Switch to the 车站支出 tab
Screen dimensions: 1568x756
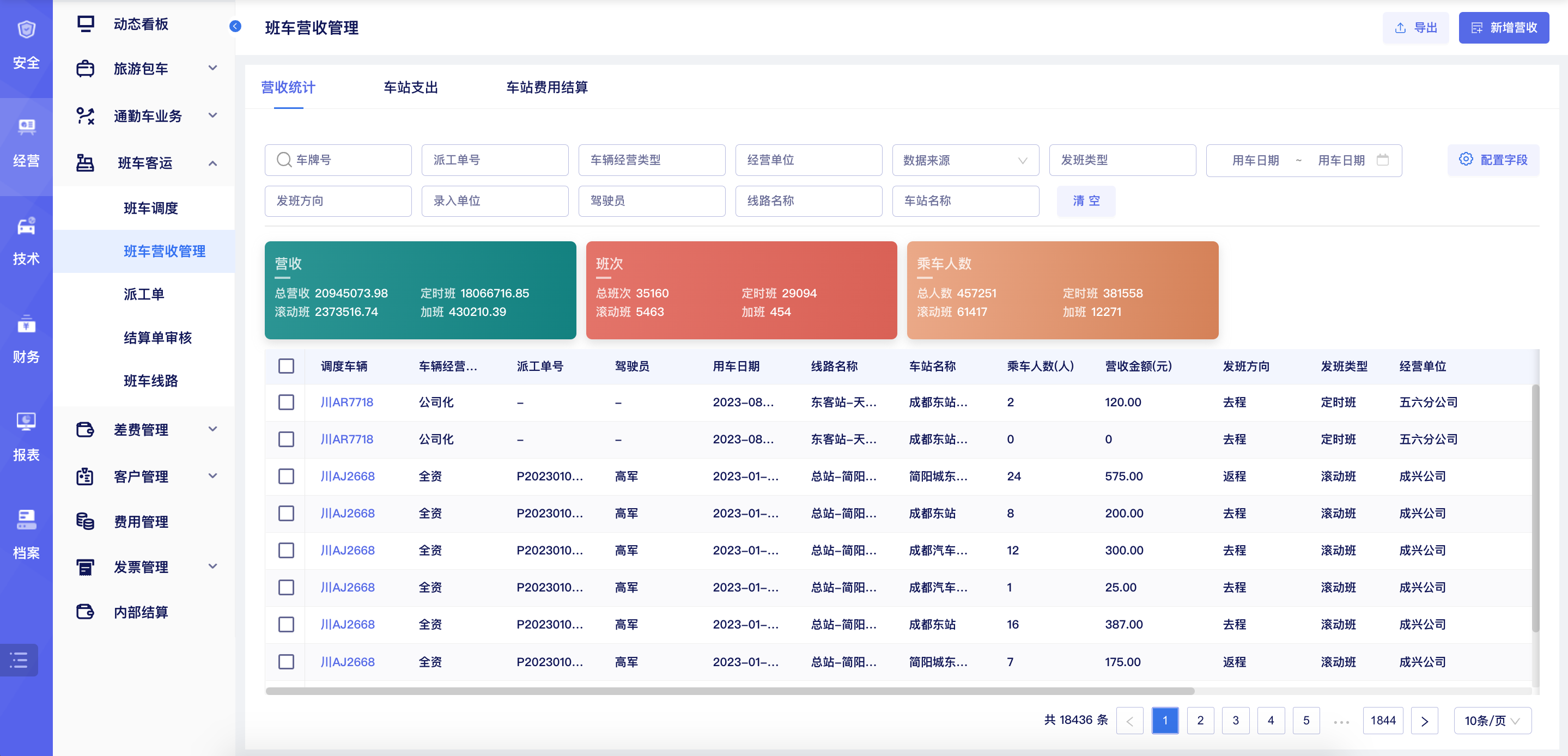(411, 87)
